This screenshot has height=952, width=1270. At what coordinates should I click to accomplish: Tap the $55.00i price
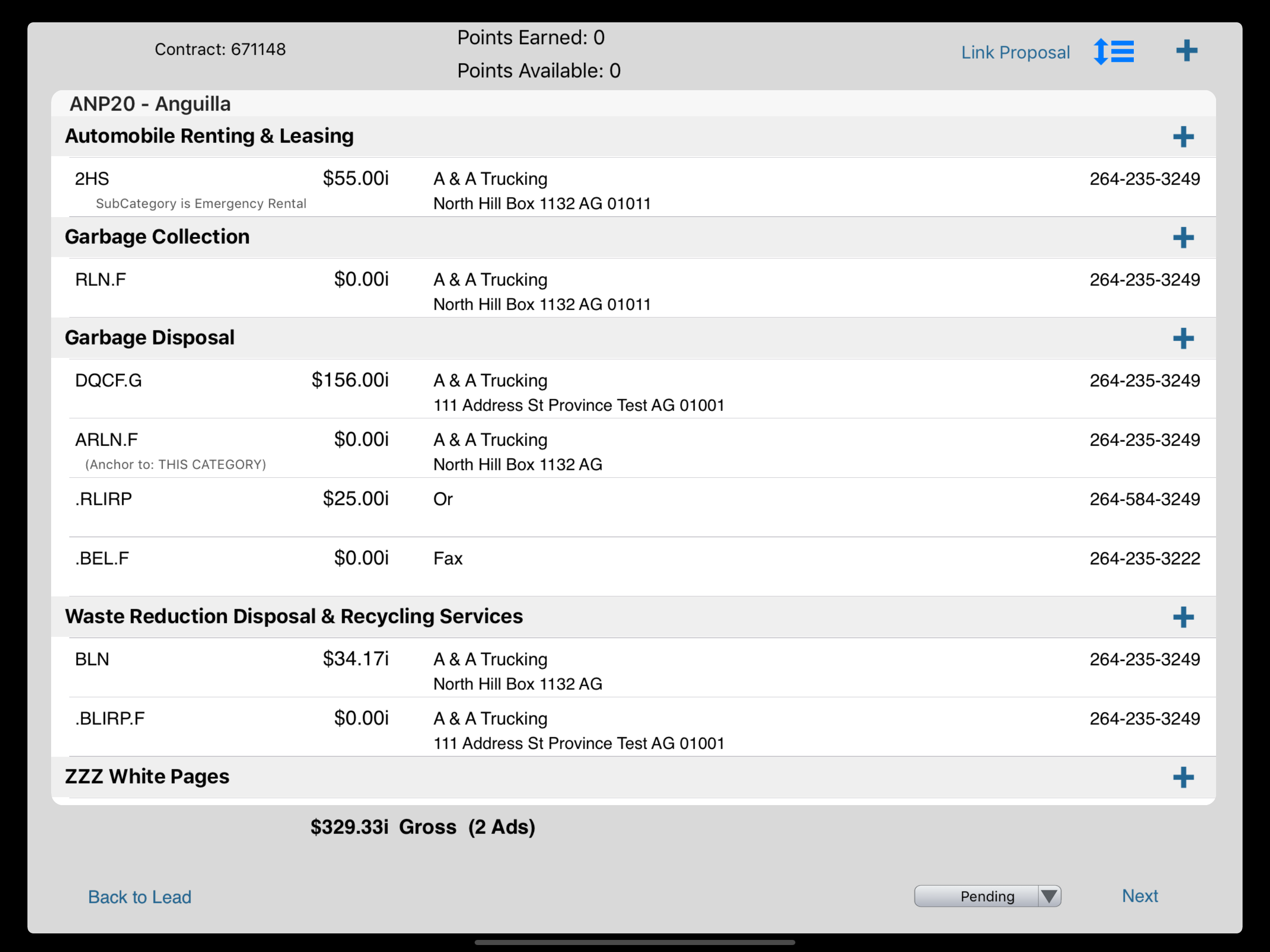(356, 178)
